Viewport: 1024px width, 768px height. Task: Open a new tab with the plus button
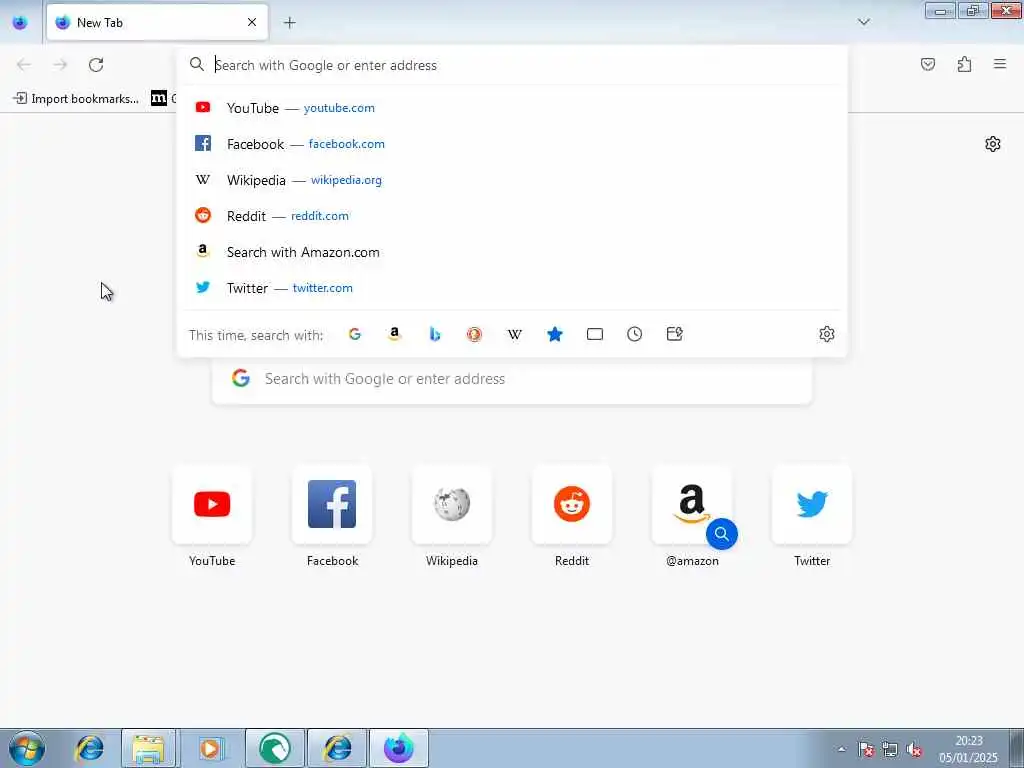coord(289,23)
